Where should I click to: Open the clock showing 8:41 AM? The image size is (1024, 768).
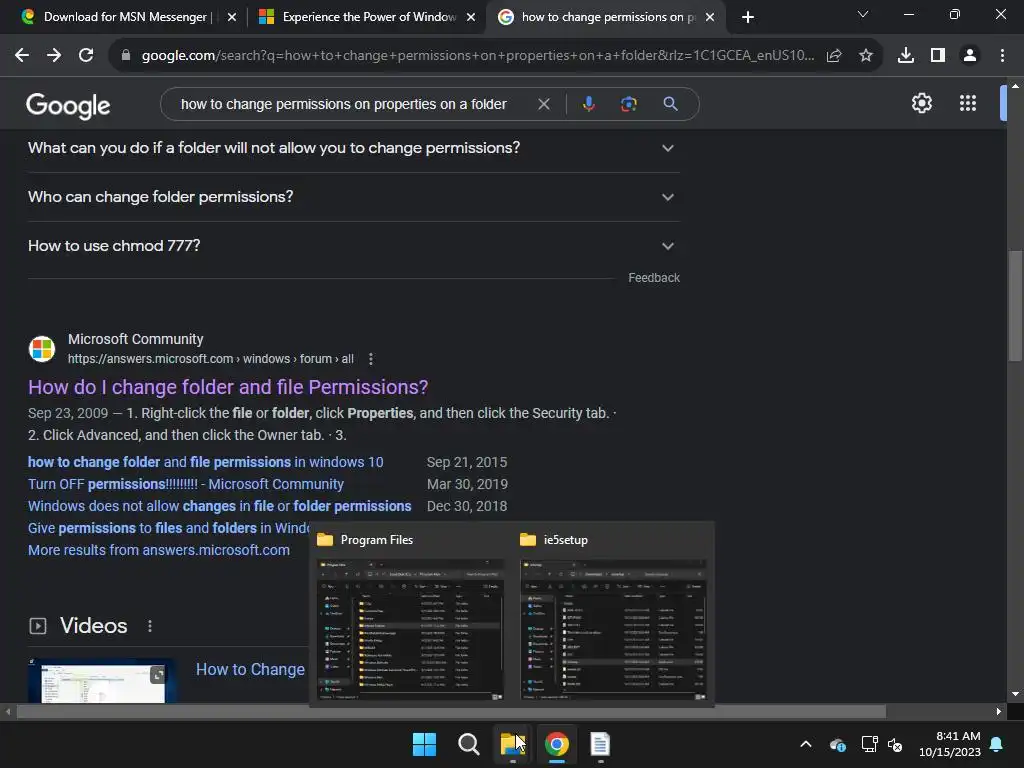coord(950,744)
